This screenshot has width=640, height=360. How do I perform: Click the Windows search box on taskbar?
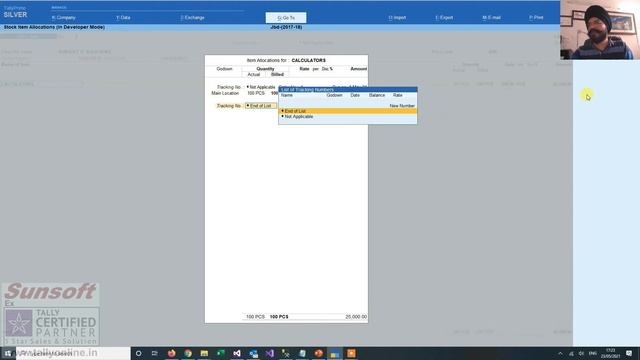pos(73,353)
